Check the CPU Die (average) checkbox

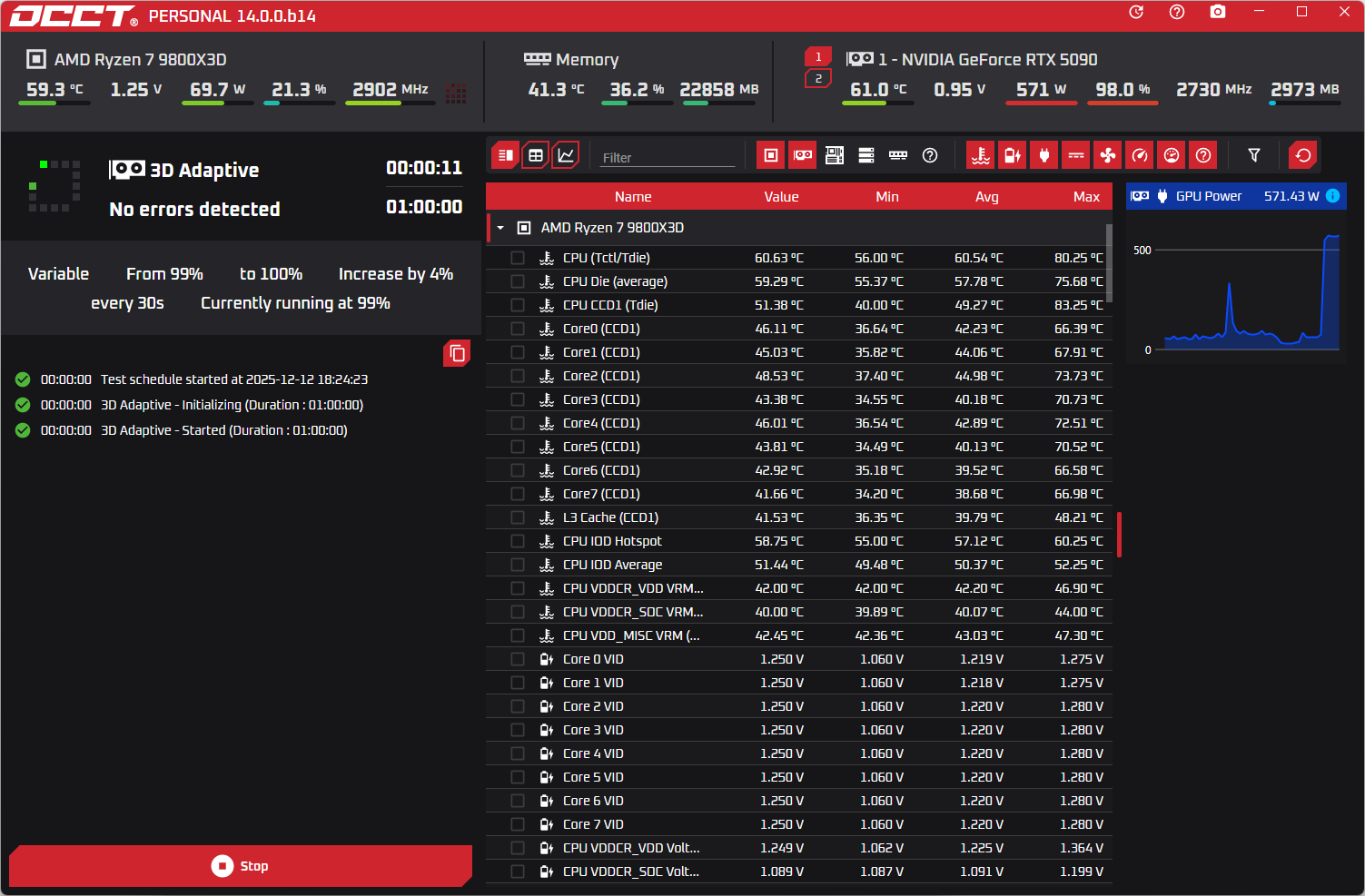point(518,281)
